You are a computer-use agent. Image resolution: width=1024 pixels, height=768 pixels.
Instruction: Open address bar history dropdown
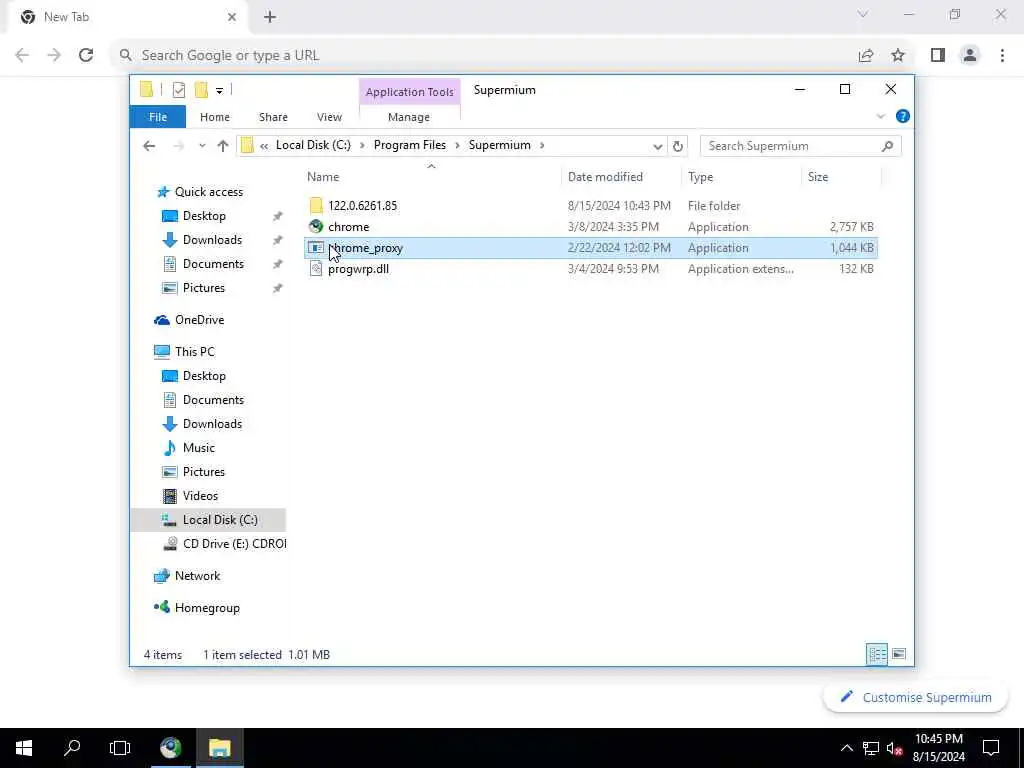658,146
